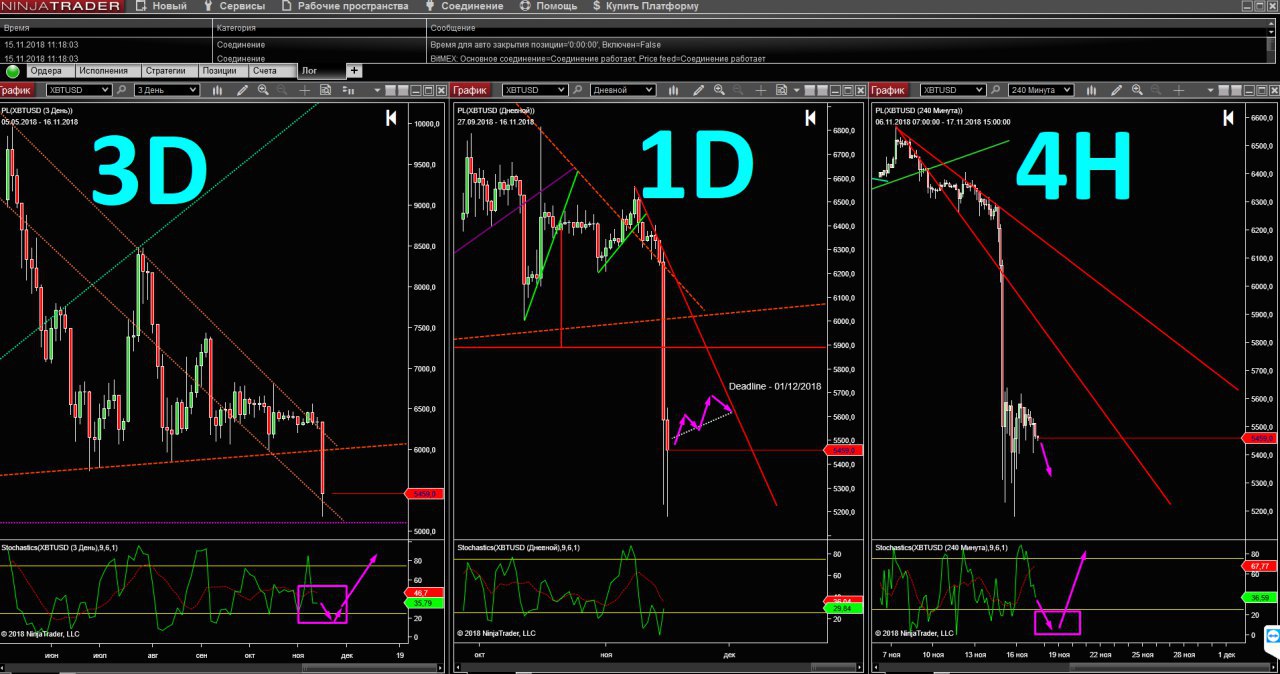Click the red 67,77 stochastics value marker
Screen dimensions: 1280x674
click(x=1258, y=566)
